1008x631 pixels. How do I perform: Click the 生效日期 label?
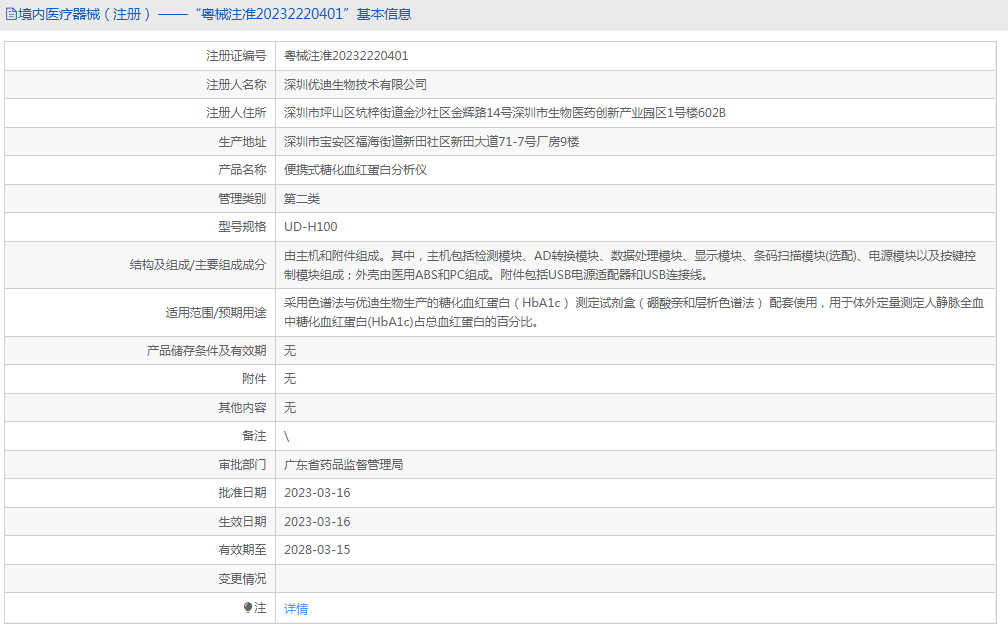[242, 522]
